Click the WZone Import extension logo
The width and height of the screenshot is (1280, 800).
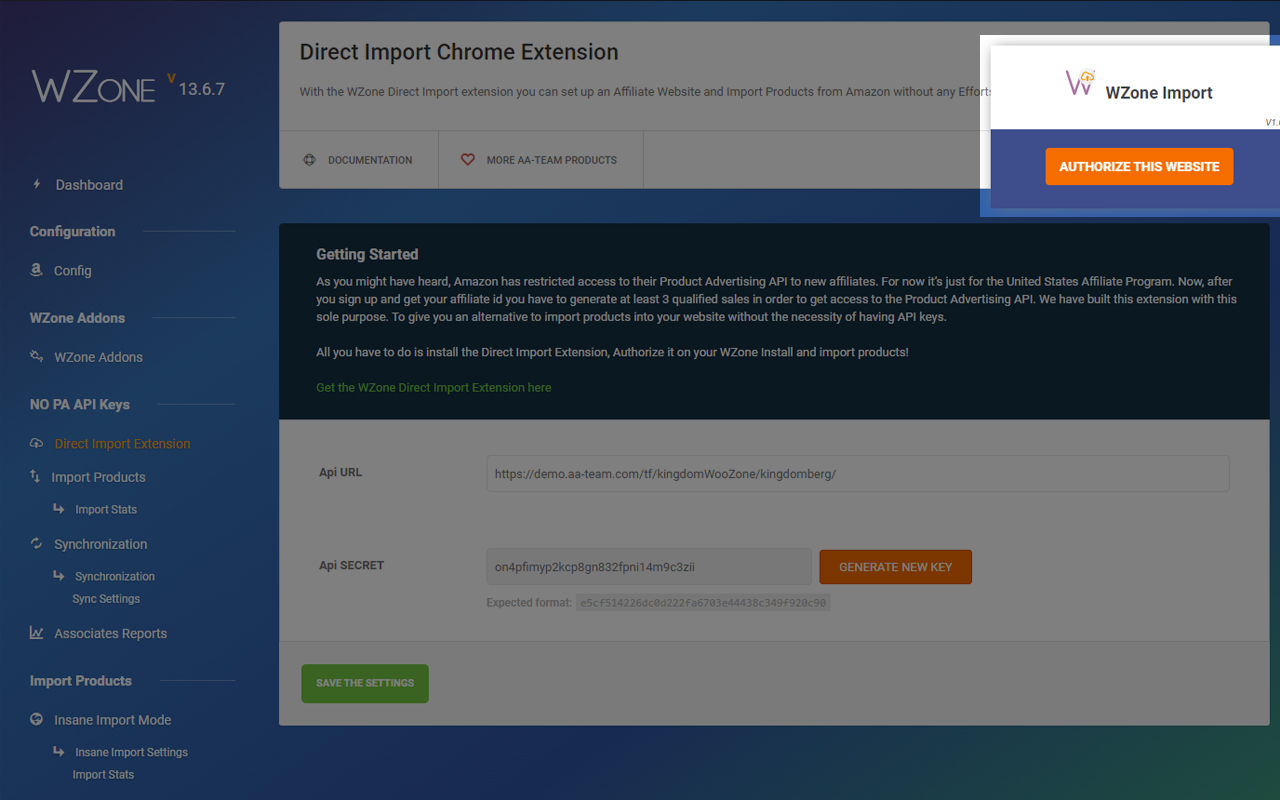pos(1081,83)
